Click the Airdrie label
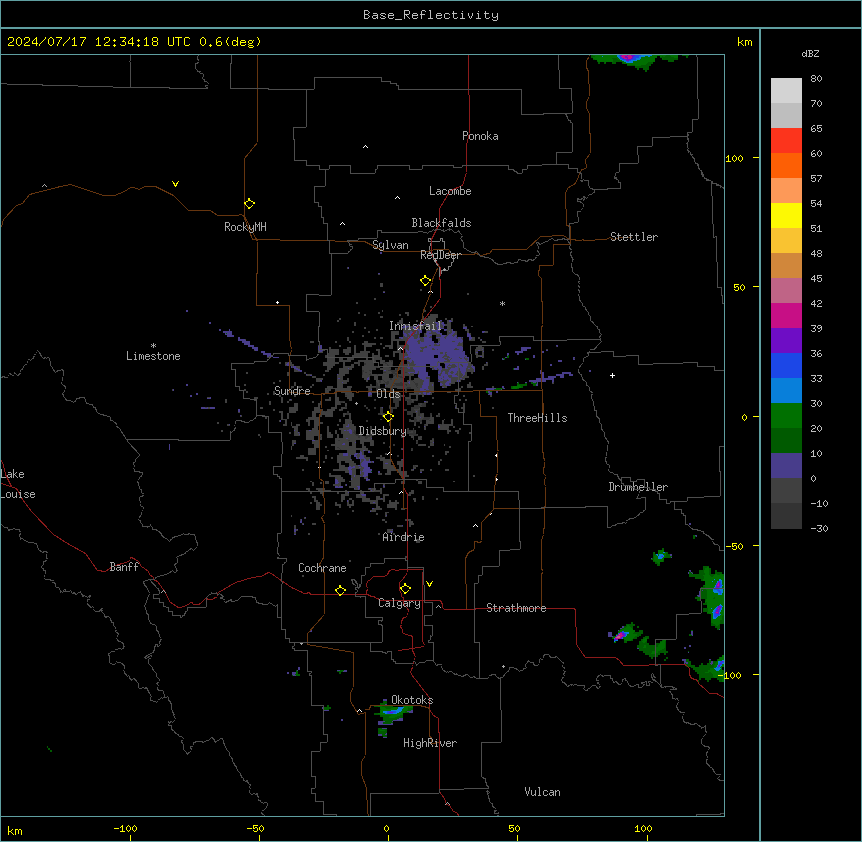Viewport: 862px width, 842px height. [404, 537]
